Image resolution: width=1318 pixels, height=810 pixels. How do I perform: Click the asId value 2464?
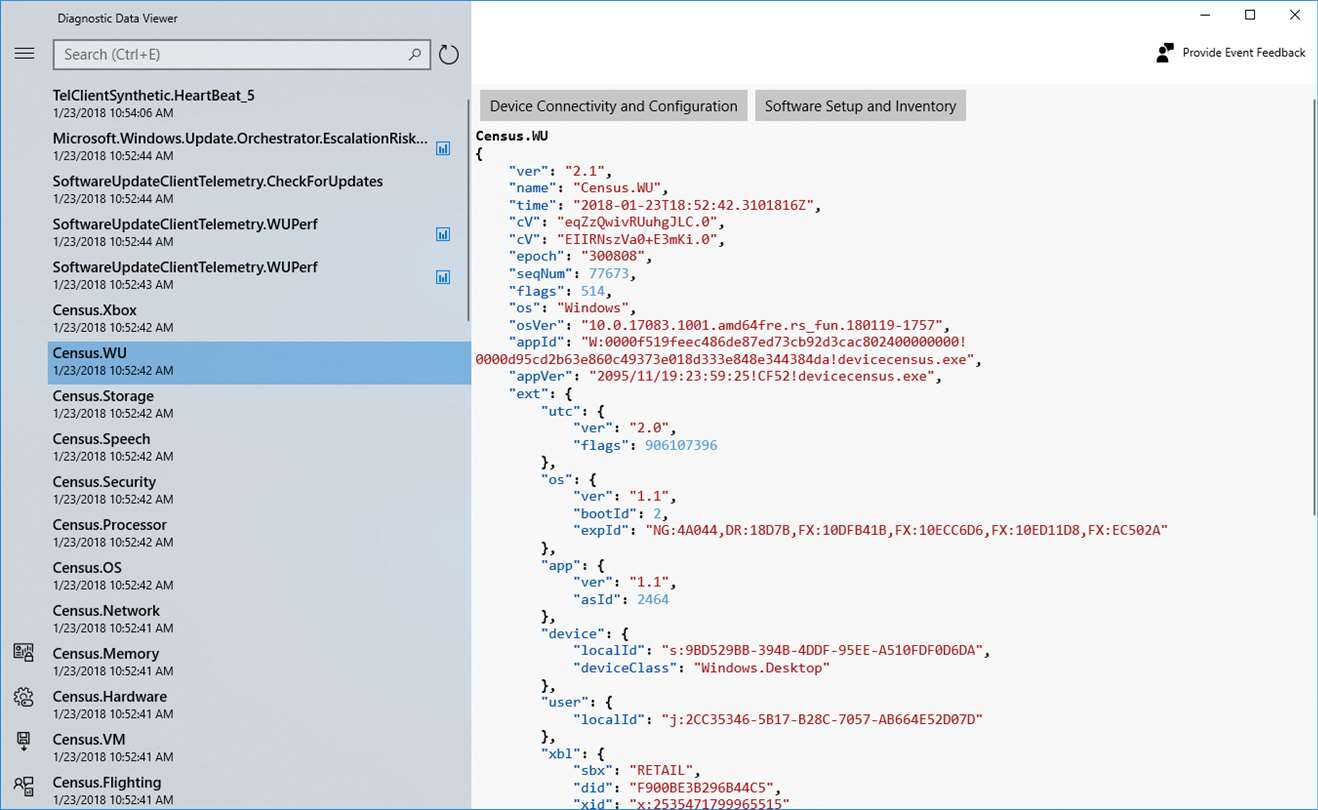(x=652, y=600)
